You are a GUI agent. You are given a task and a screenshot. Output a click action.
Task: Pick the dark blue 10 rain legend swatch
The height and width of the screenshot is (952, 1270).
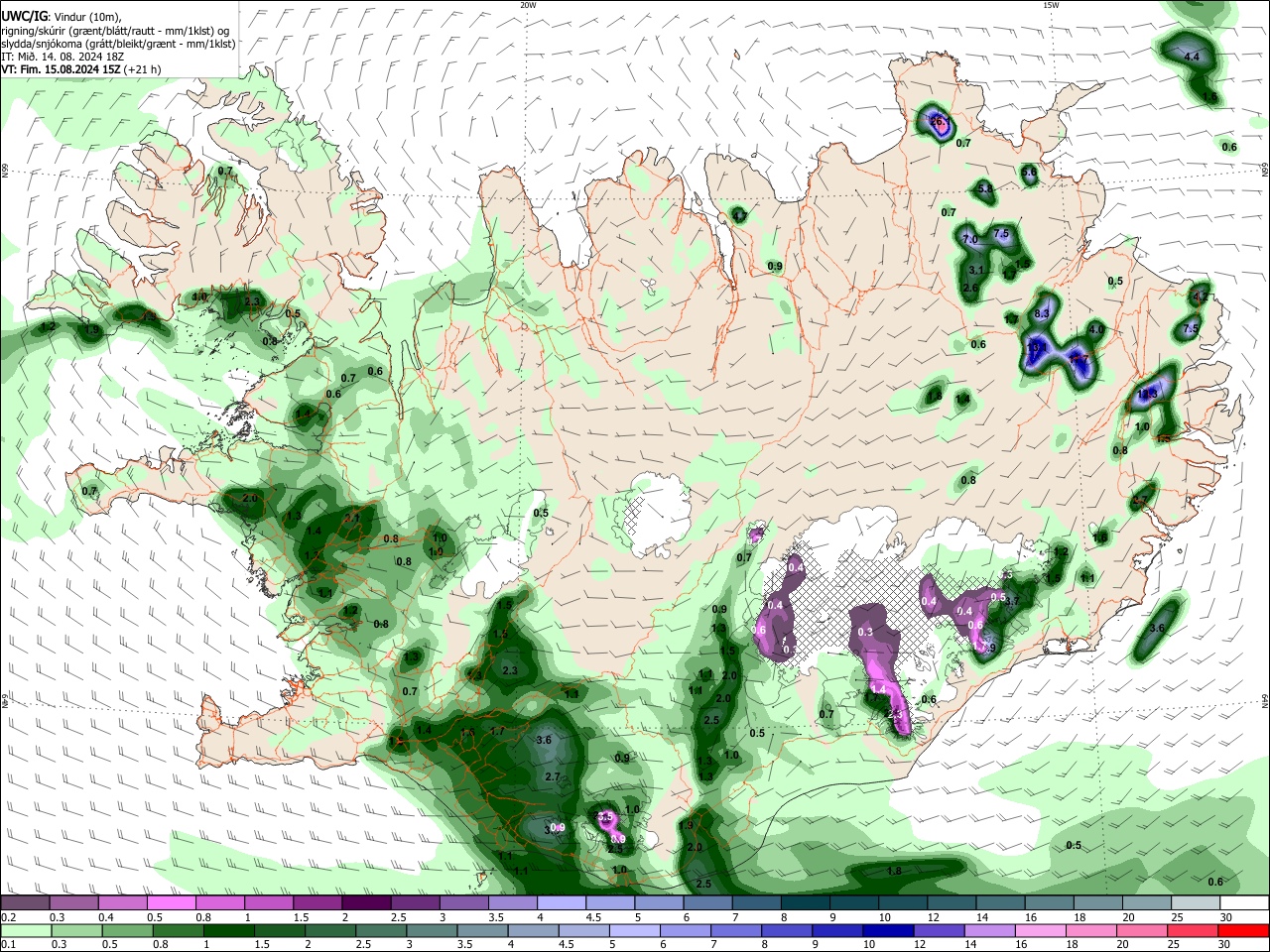pos(888,930)
